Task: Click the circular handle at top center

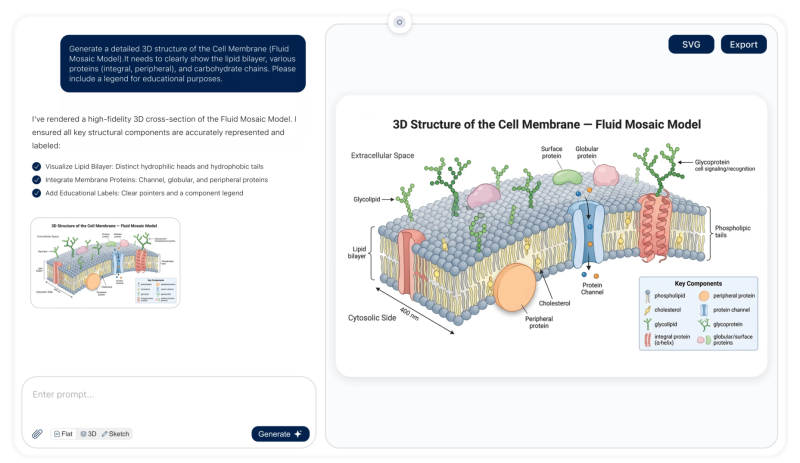Action: pyautogui.click(x=399, y=22)
